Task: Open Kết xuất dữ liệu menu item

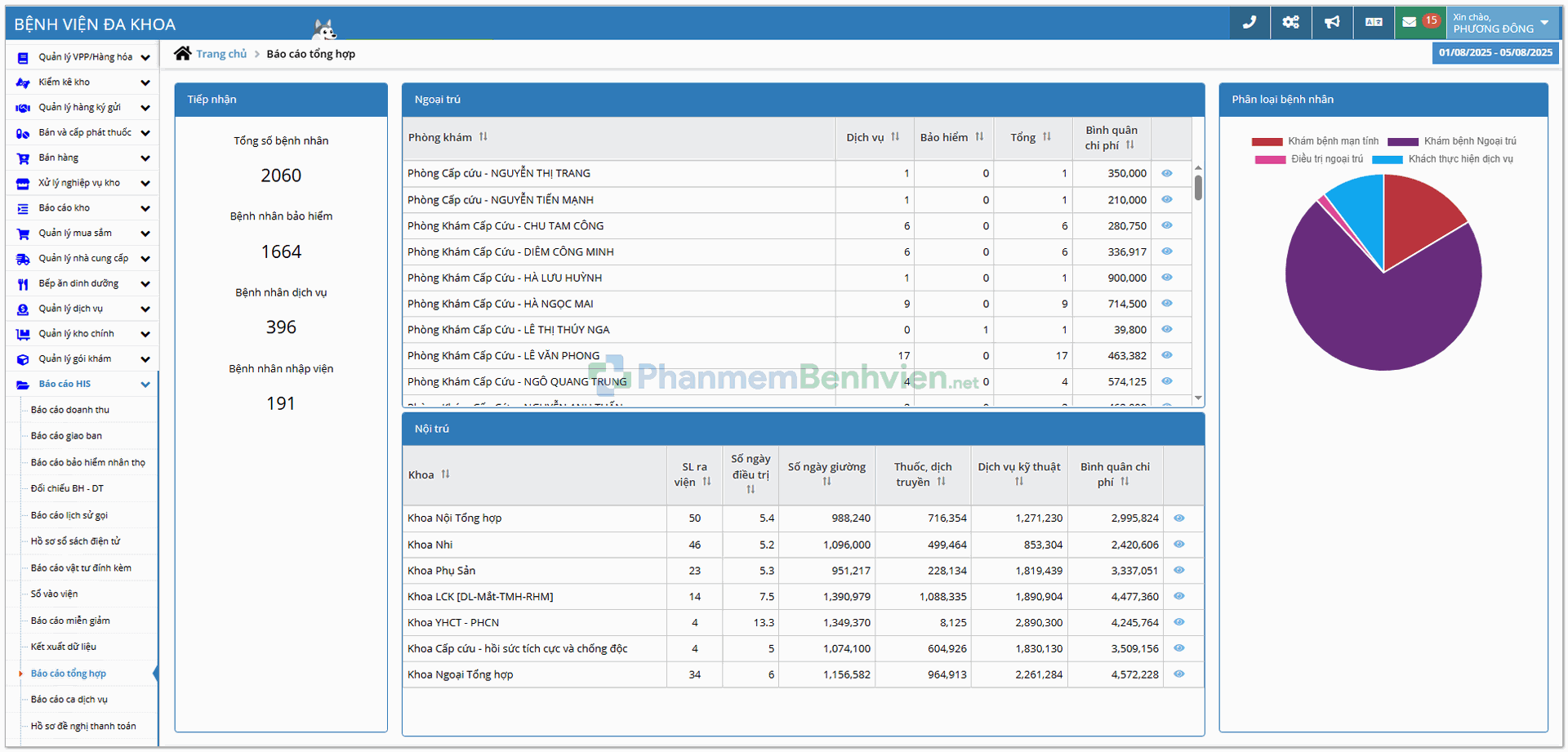Action: click(x=64, y=647)
